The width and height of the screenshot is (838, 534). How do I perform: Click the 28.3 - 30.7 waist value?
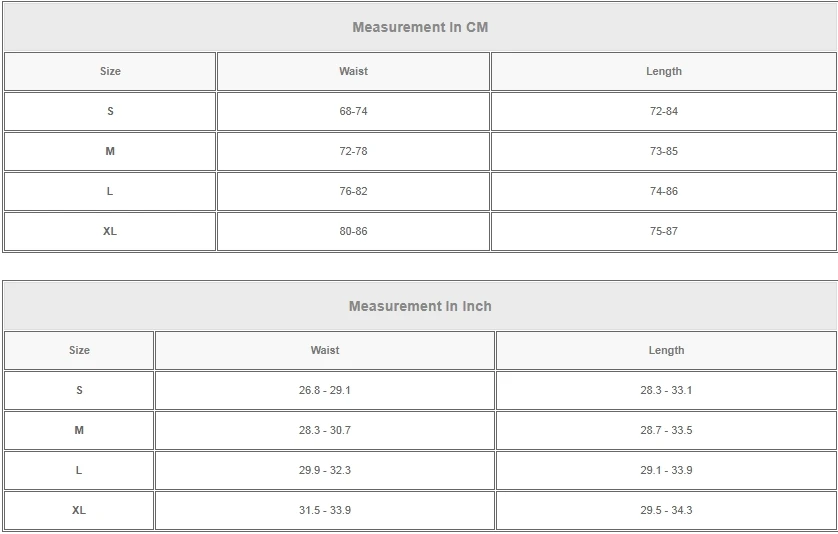[325, 430]
